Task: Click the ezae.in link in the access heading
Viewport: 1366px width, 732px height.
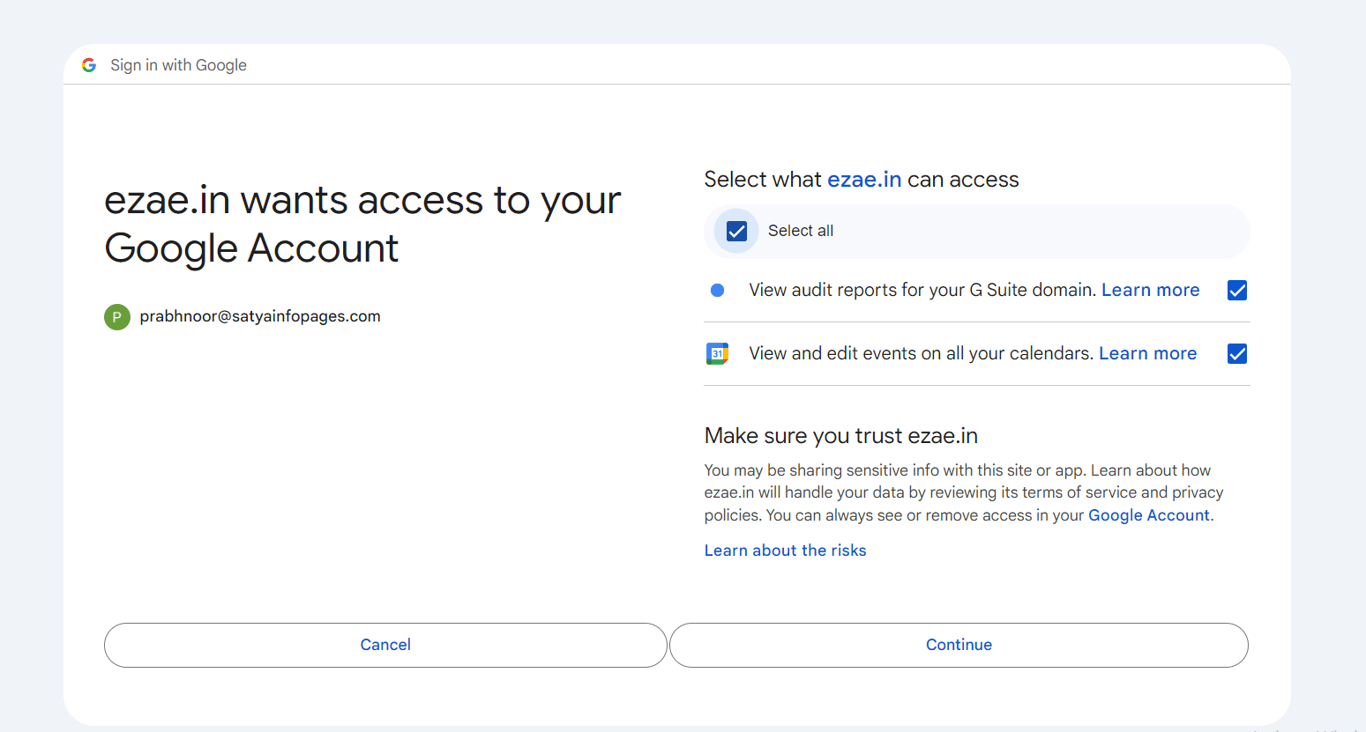Action: [x=864, y=180]
